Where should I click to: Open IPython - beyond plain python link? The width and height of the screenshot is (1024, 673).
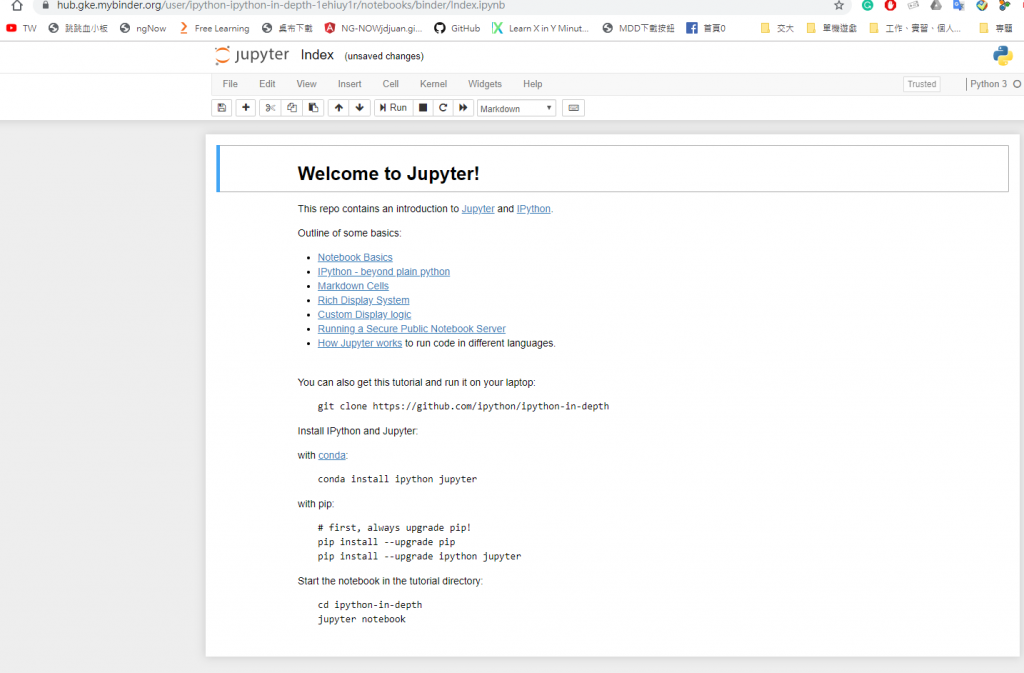pyautogui.click(x=384, y=272)
